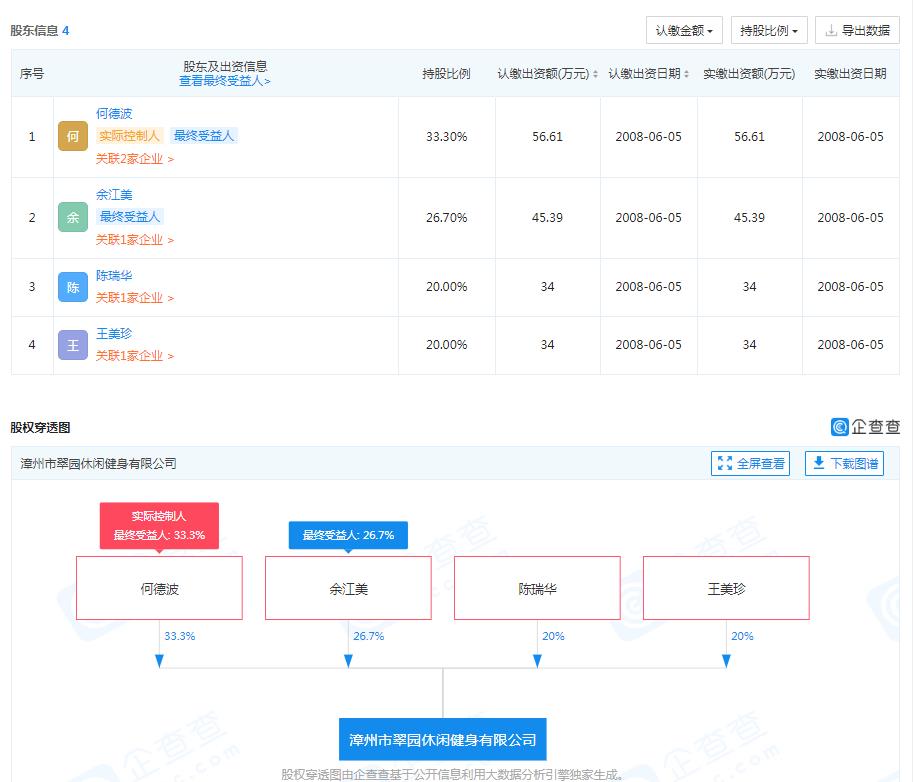This screenshot has width=913, height=782.
Task: Click shareholder name 陈瑞华
Action: coord(115,275)
